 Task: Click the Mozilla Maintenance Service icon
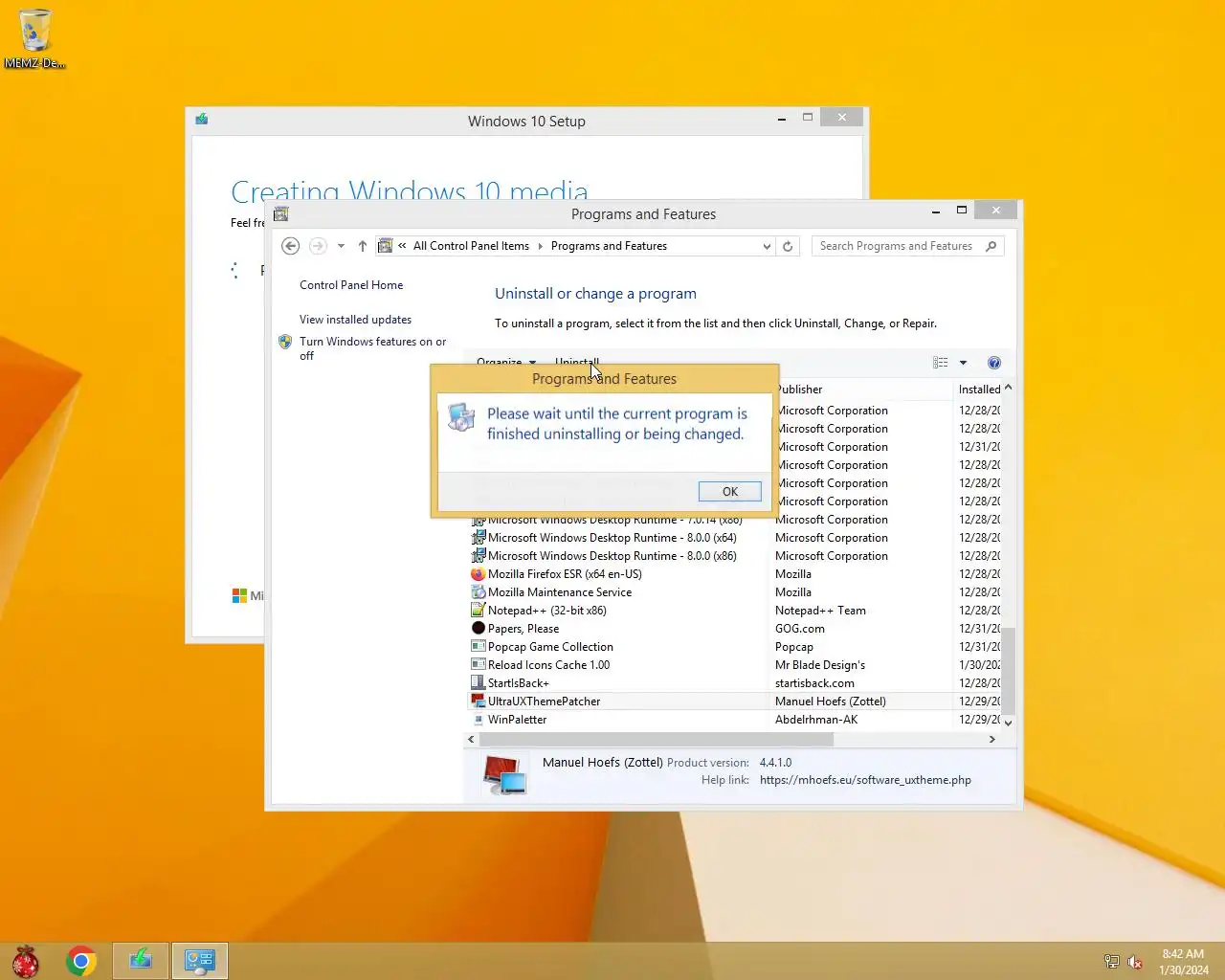(x=479, y=592)
